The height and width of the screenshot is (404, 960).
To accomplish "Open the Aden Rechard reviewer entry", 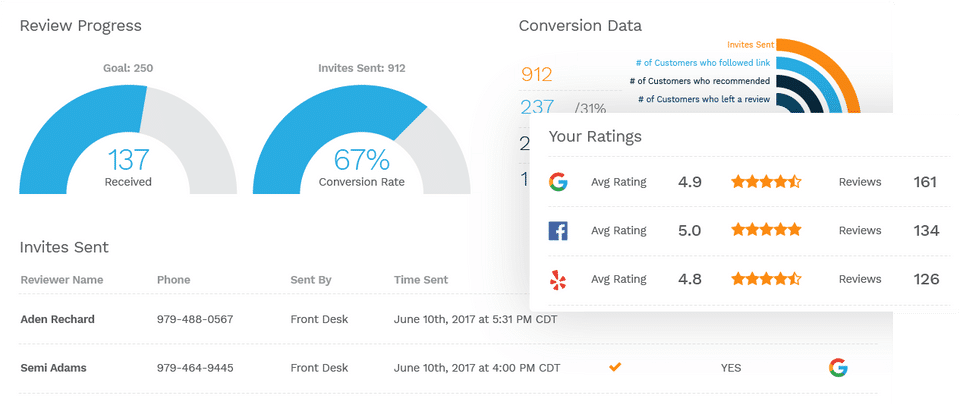I will (58, 320).
